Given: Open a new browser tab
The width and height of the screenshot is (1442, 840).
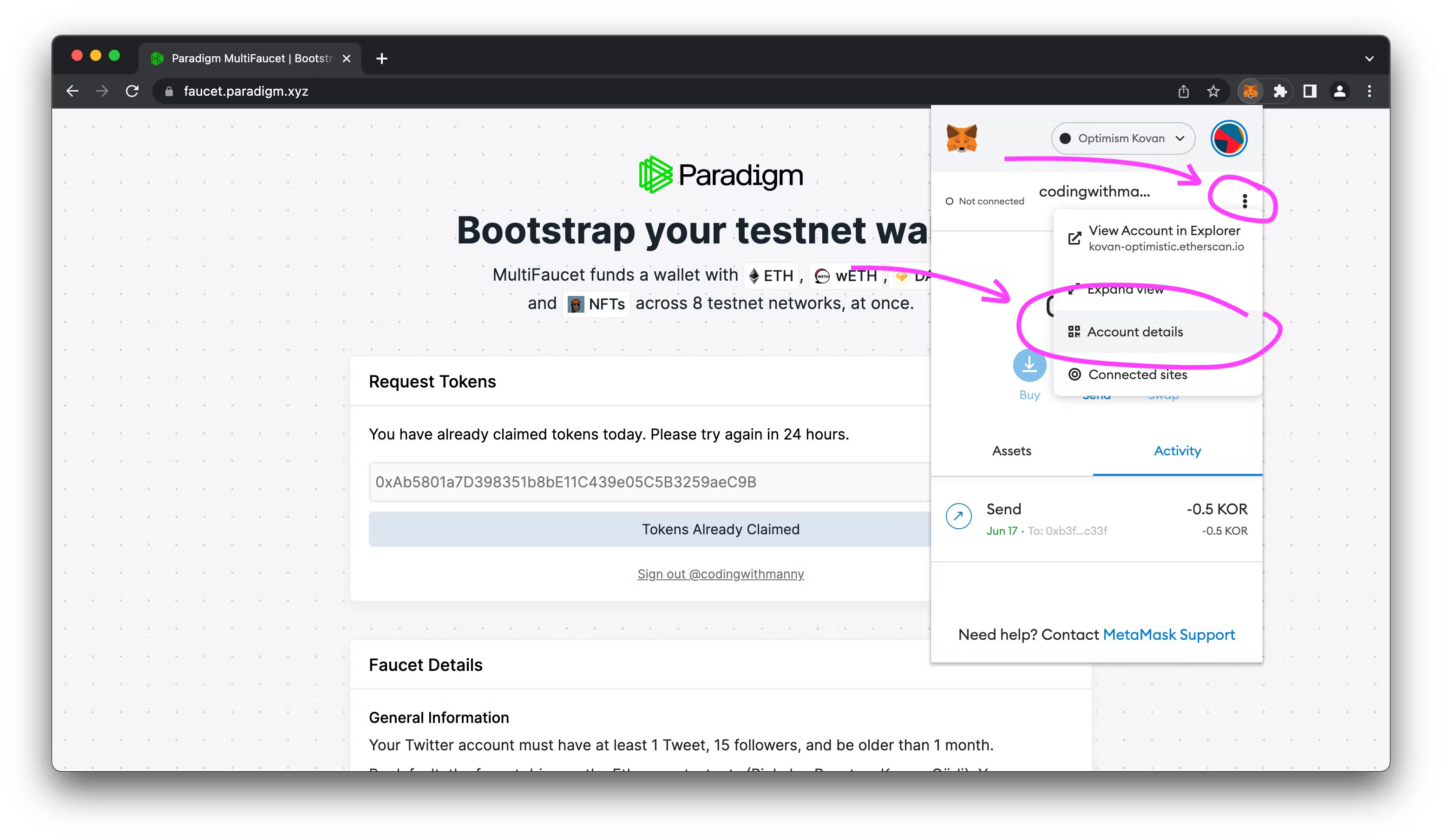Looking at the screenshot, I should [x=382, y=59].
